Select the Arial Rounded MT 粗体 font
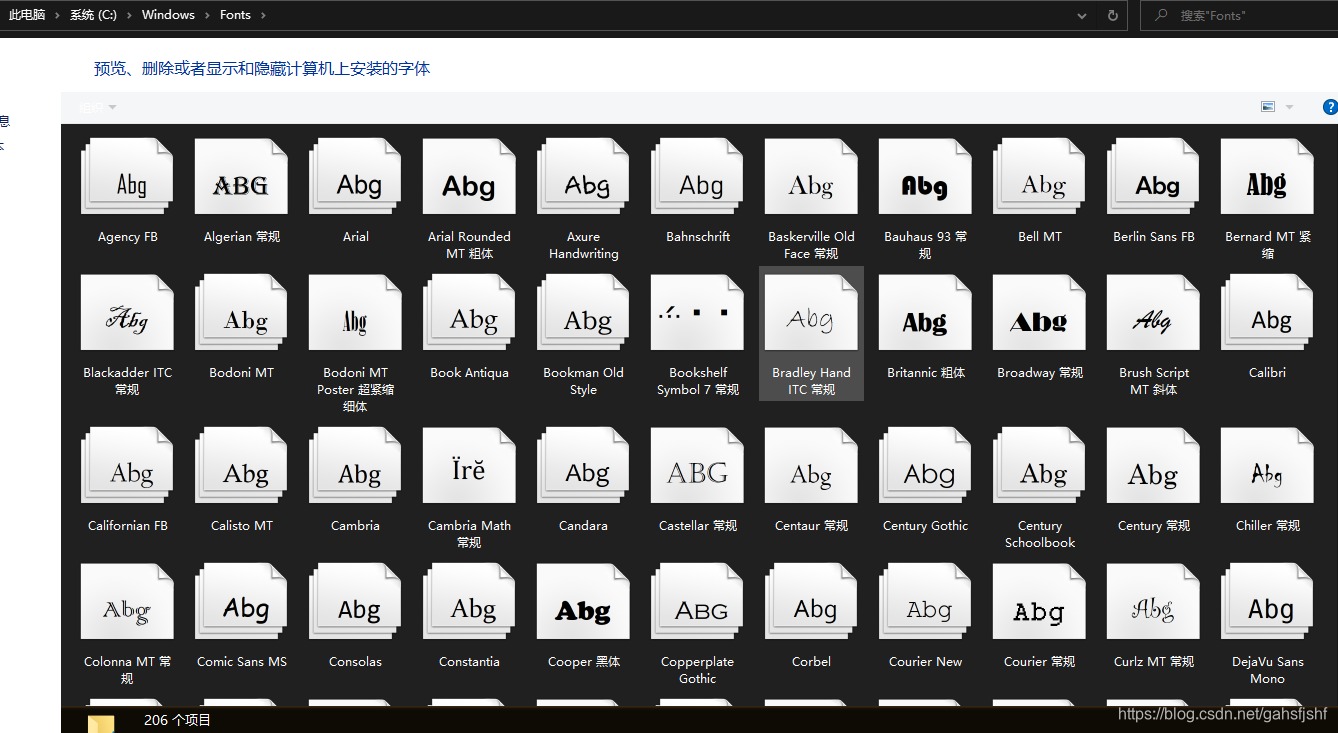This screenshot has height=733, width=1338. 469,177
